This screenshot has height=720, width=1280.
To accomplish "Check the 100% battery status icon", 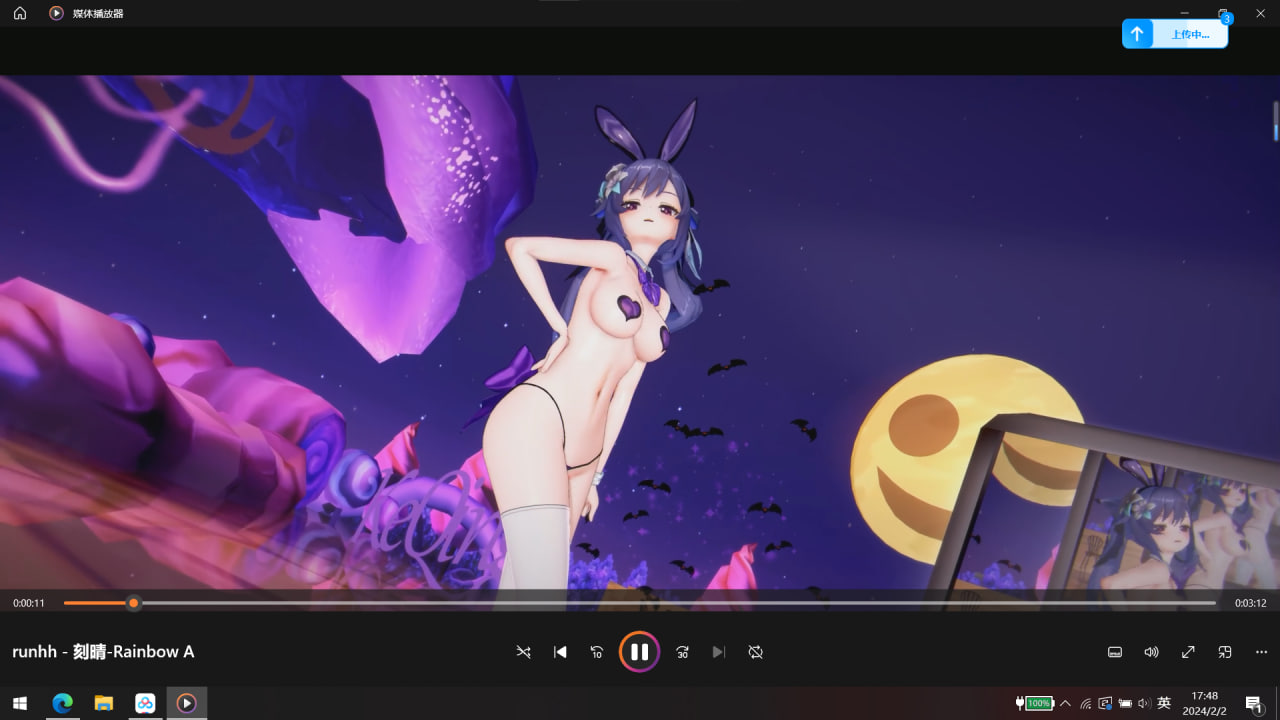I will coord(1035,703).
